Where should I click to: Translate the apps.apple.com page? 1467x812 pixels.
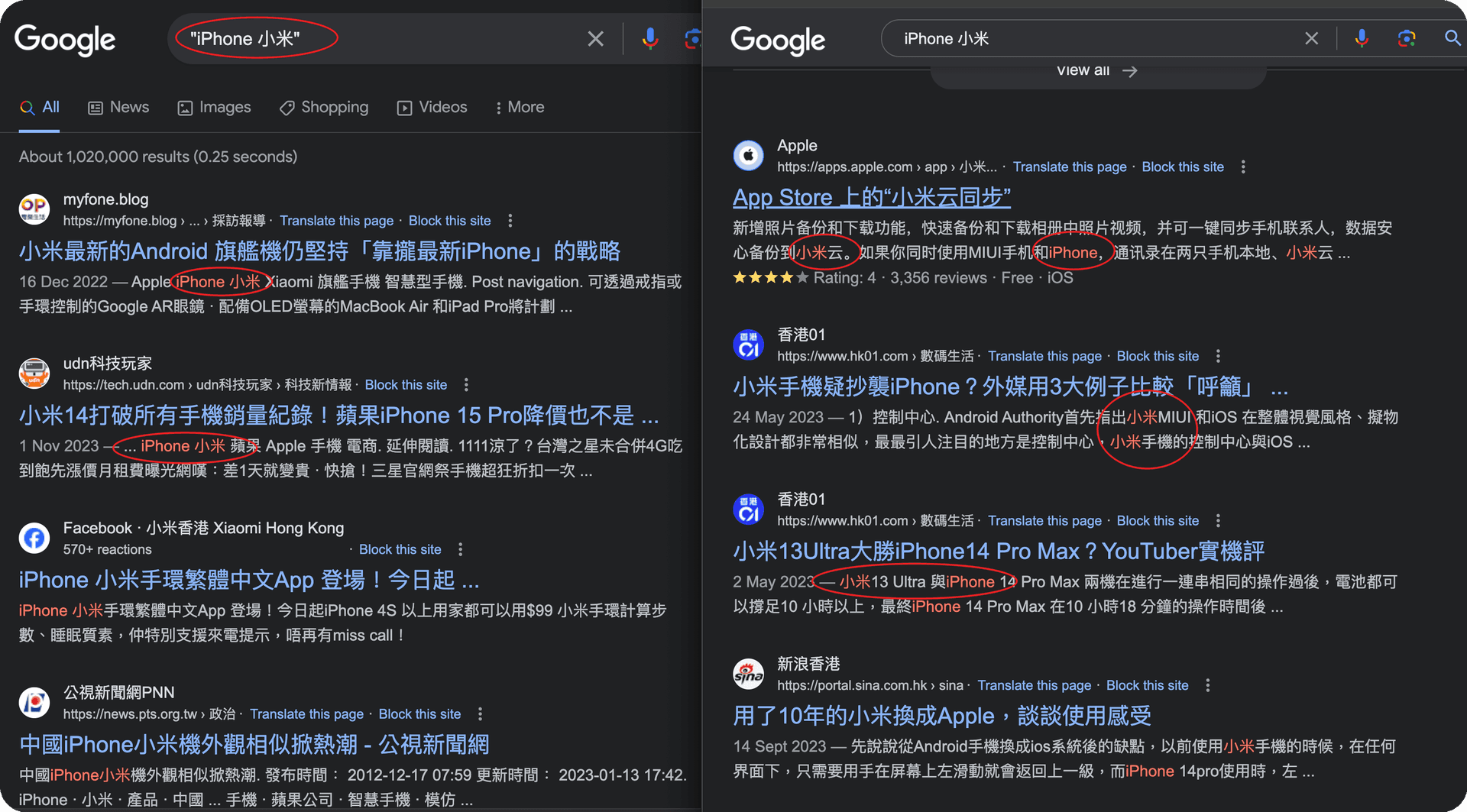point(1070,167)
